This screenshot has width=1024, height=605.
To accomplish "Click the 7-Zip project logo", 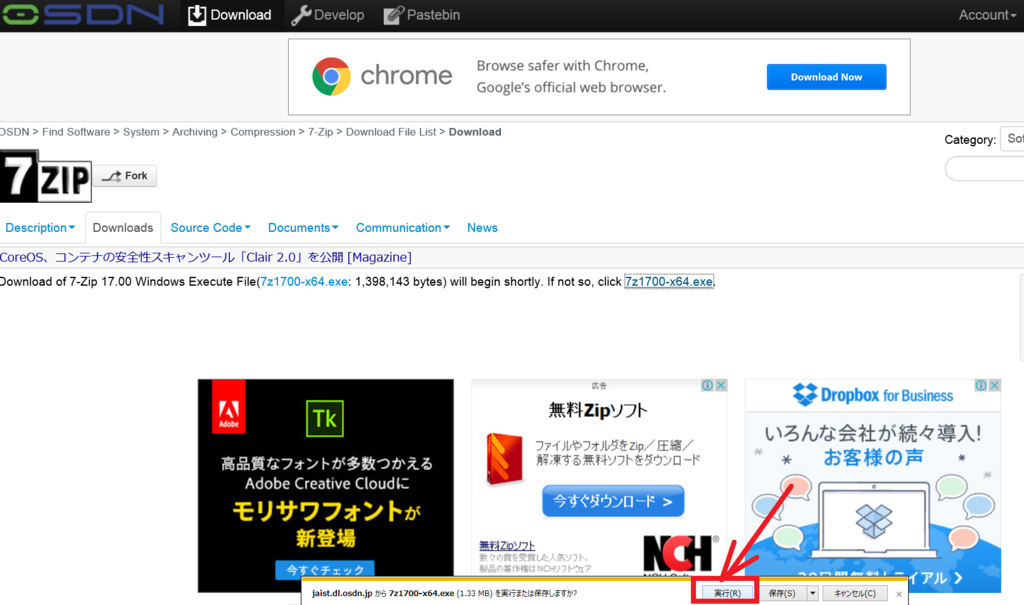I will click(46, 176).
